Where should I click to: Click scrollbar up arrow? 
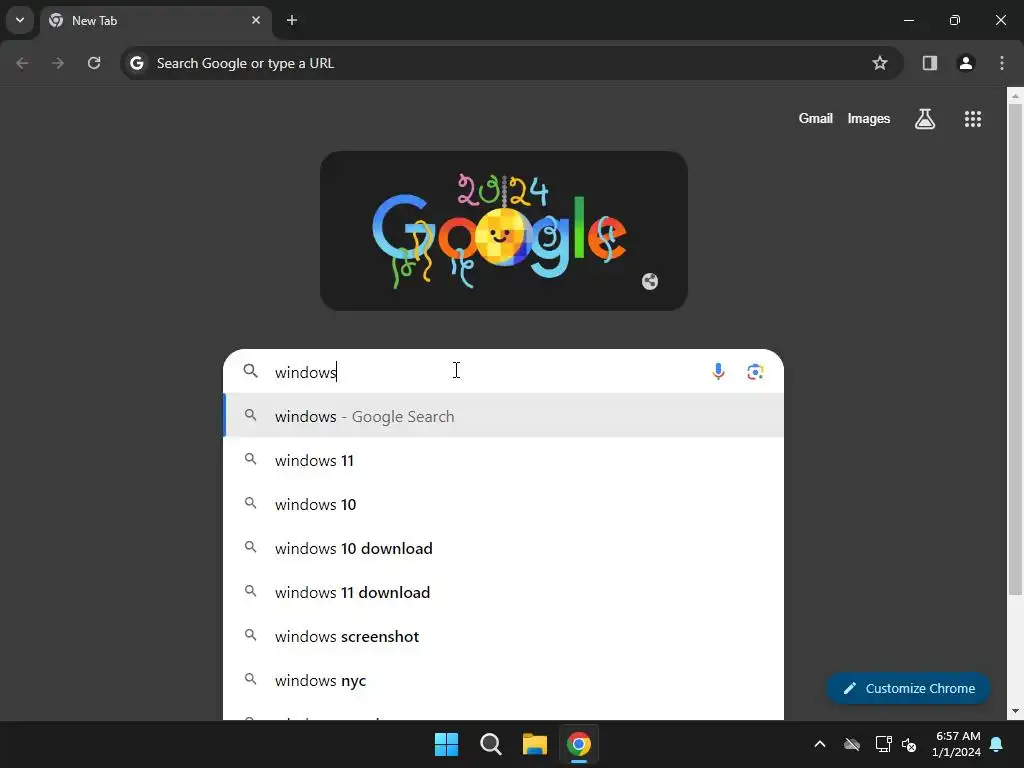coord(1015,95)
